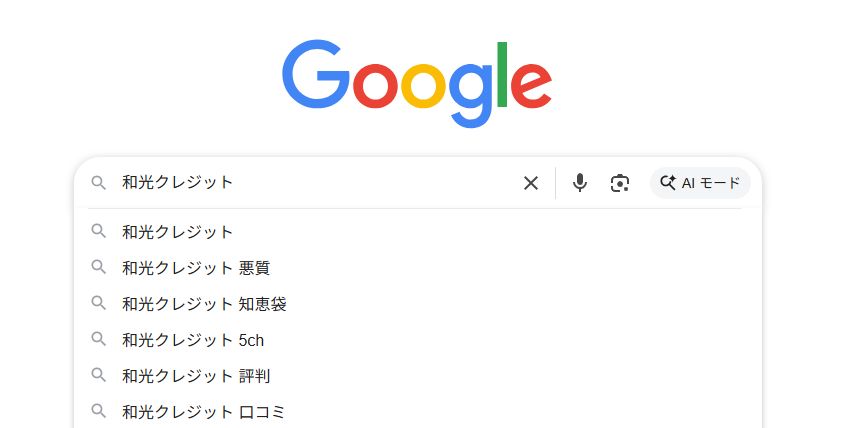Click magnifier icon beside 5ch suggestion

click(98, 339)
